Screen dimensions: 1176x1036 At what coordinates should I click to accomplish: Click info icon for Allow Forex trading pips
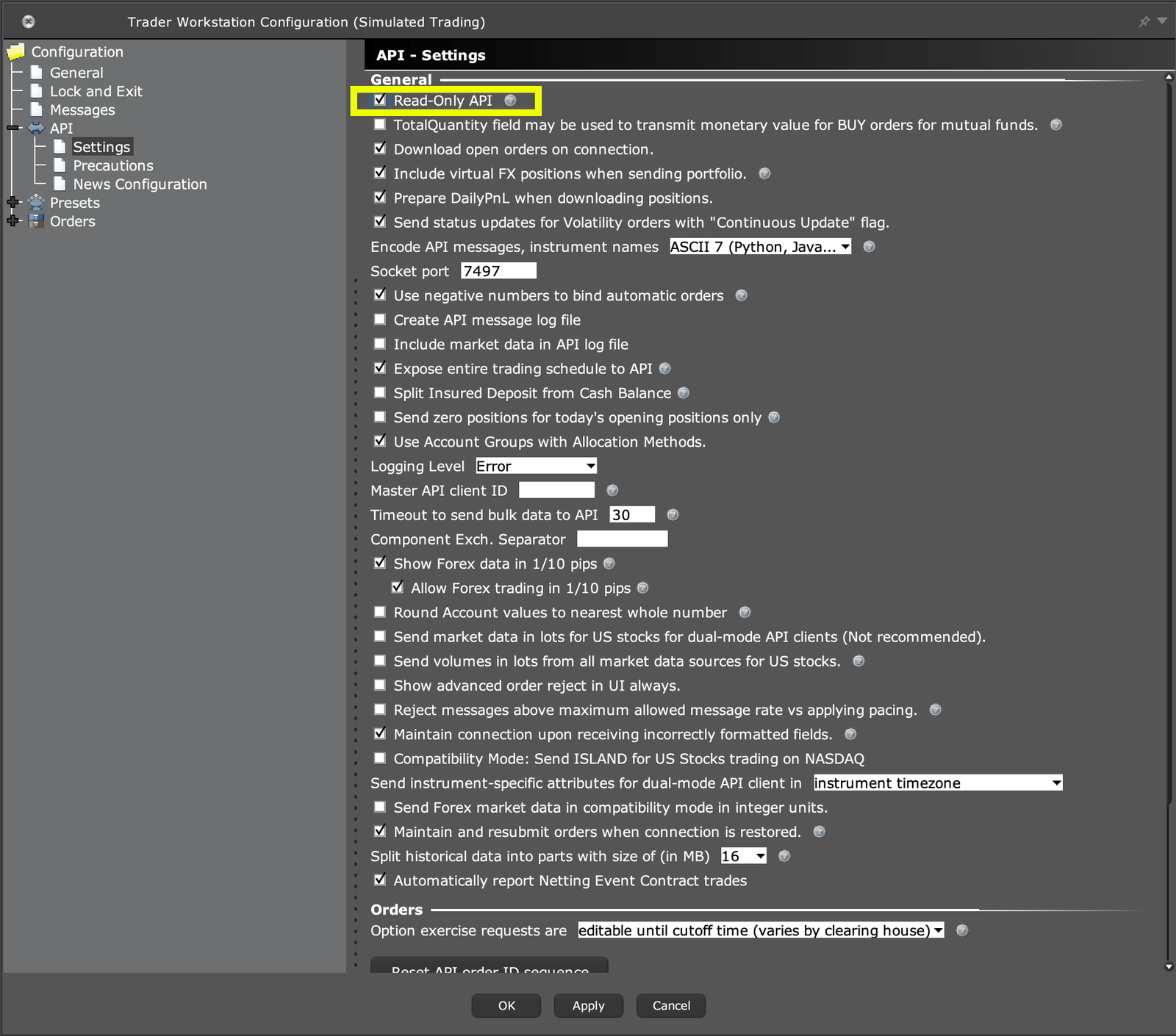point(643,588)
